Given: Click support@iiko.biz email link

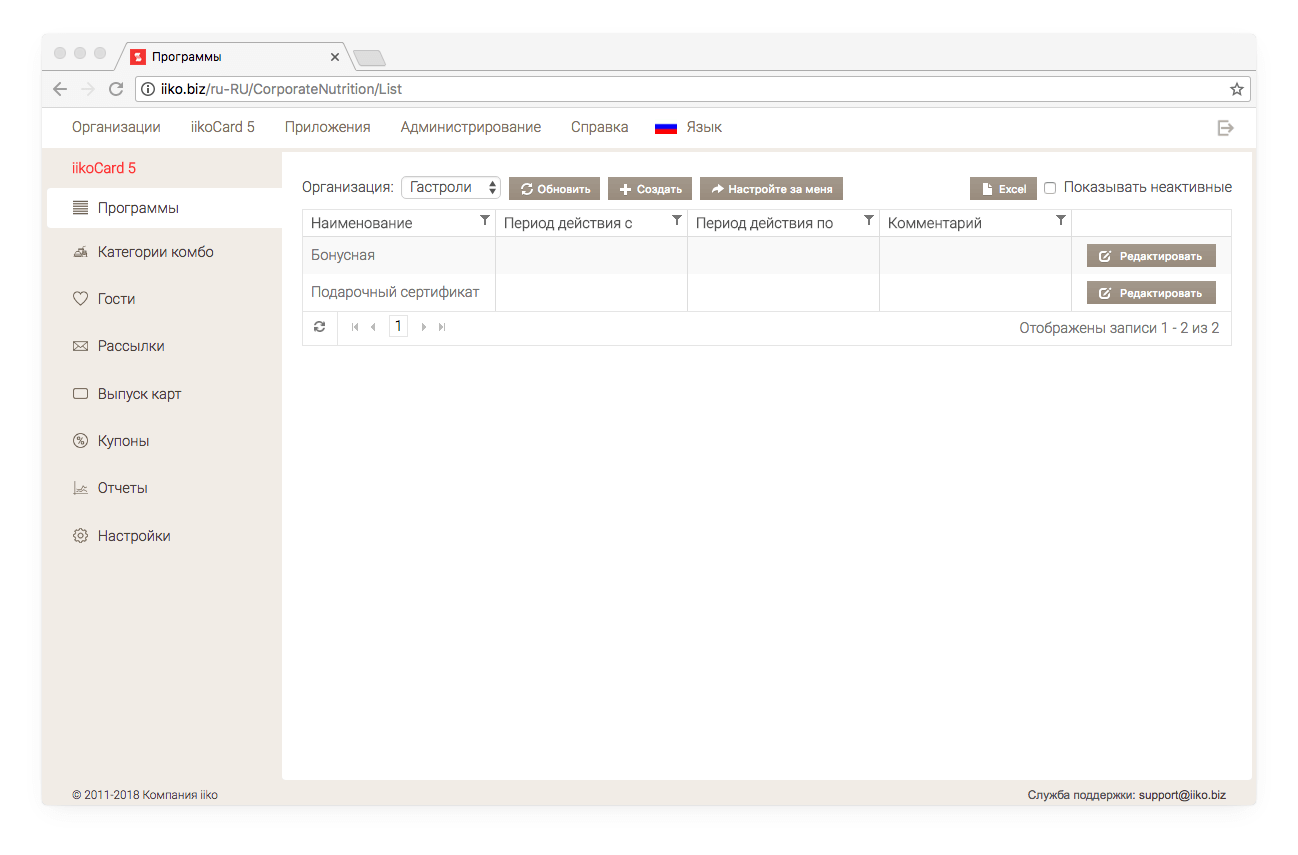Looking at the screenshot, I should (1182, 796).
